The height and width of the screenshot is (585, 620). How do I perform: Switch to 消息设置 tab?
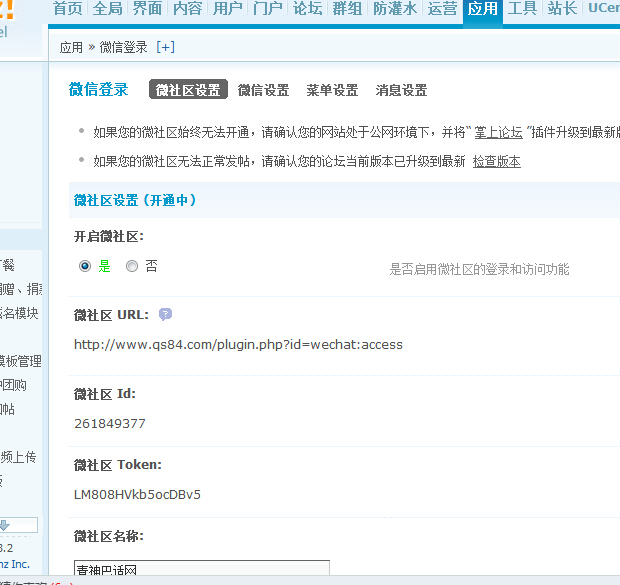coord(401,90)
